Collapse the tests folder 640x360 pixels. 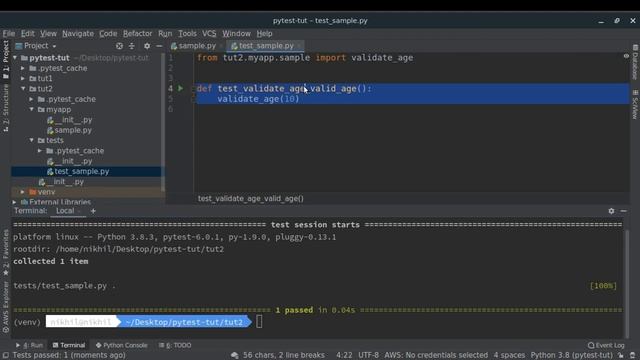[31, 140]
